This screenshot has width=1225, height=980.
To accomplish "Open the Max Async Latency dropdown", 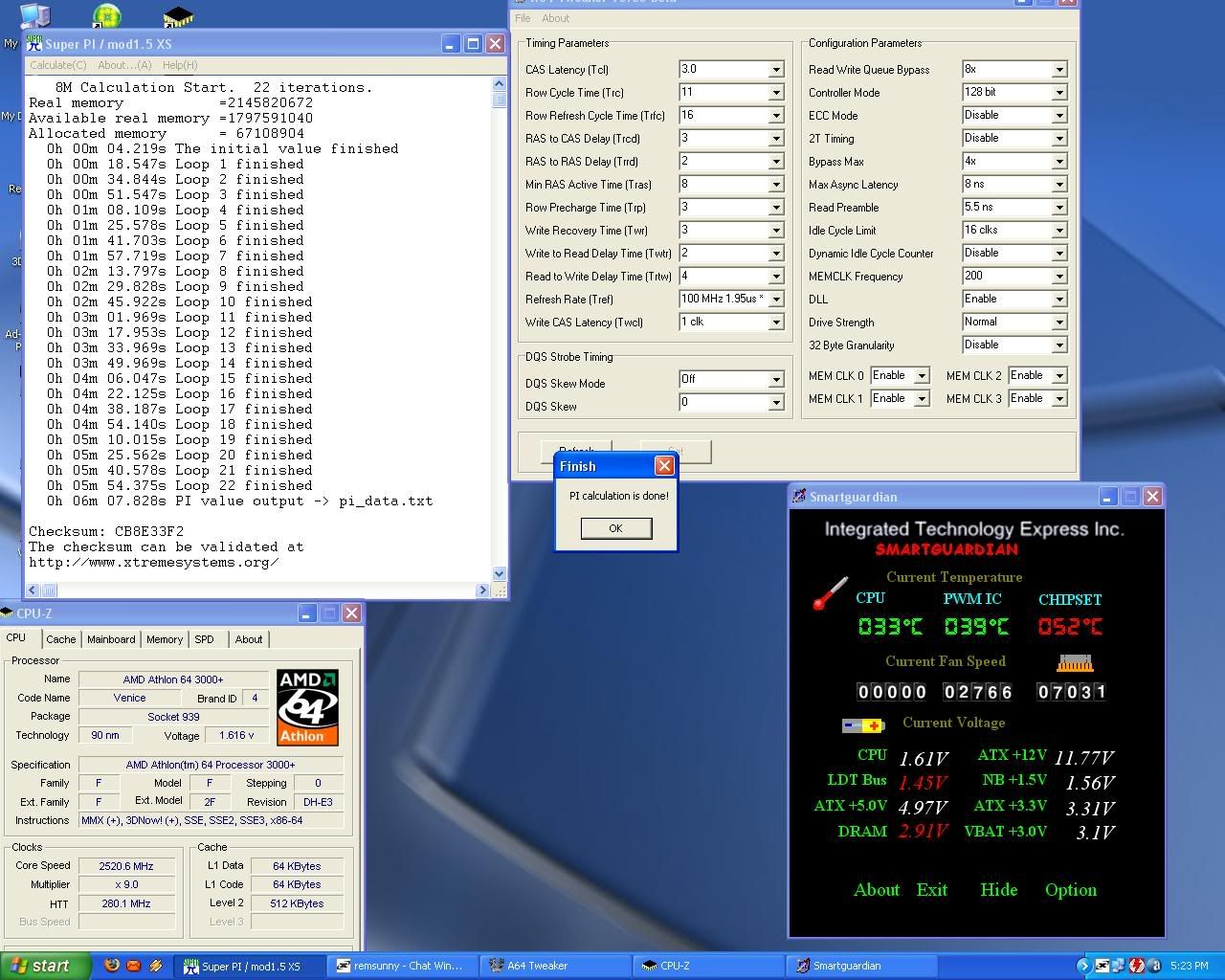I will pyautogui.click(x=1059, y=185).
